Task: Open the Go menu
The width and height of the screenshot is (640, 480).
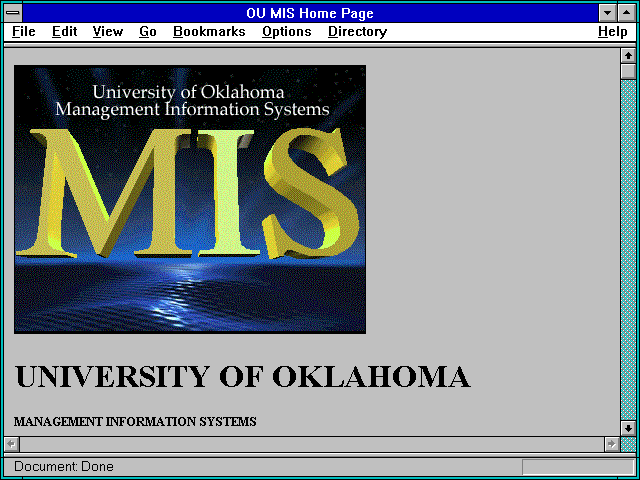Action: click(148, 32)
